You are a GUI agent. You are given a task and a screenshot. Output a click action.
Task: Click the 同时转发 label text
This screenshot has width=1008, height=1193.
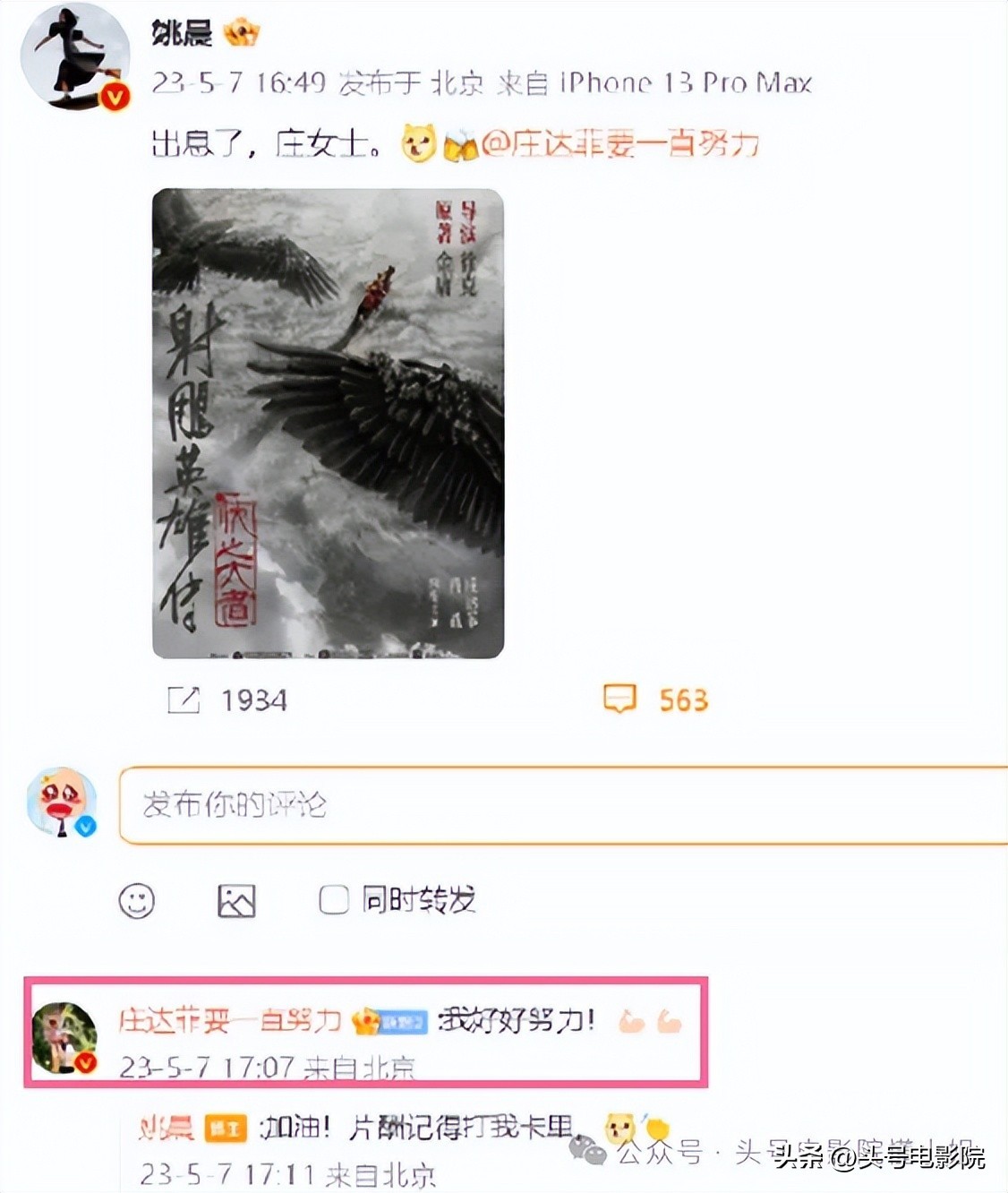tap(419, 899)
